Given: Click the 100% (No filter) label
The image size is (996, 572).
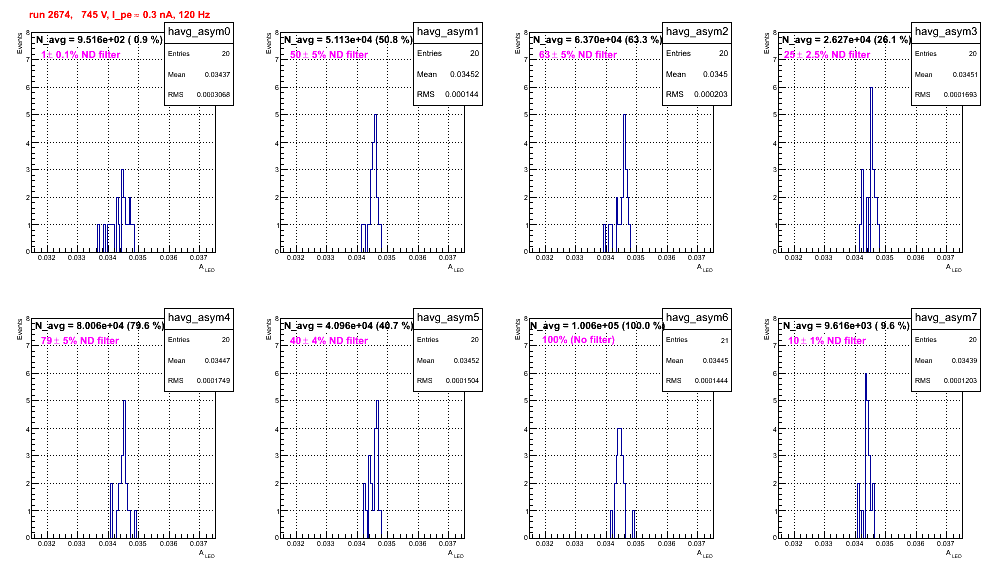Looking at the screenshot, I should click(579, 340).
